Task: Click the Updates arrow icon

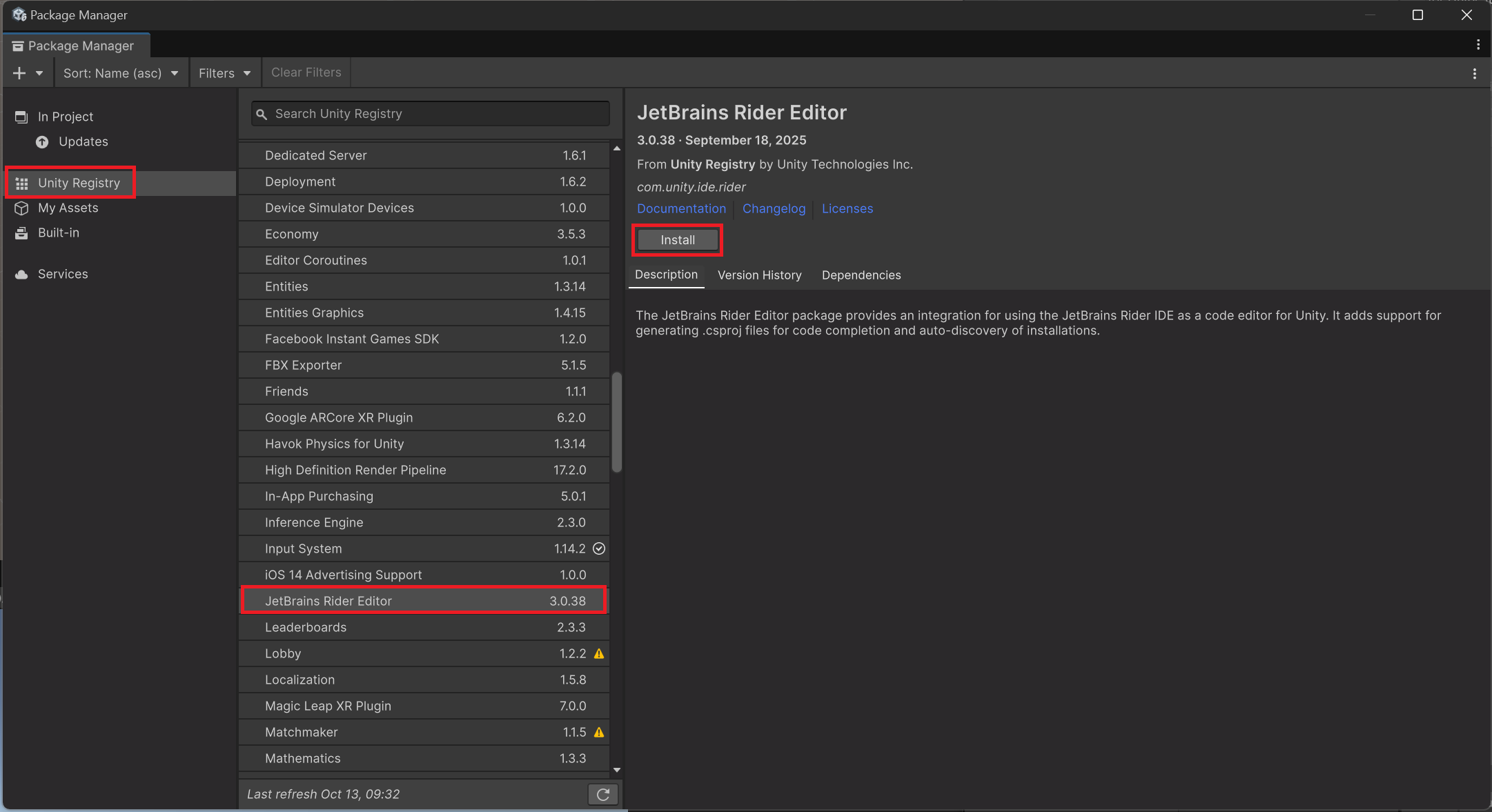Action: 42,141
